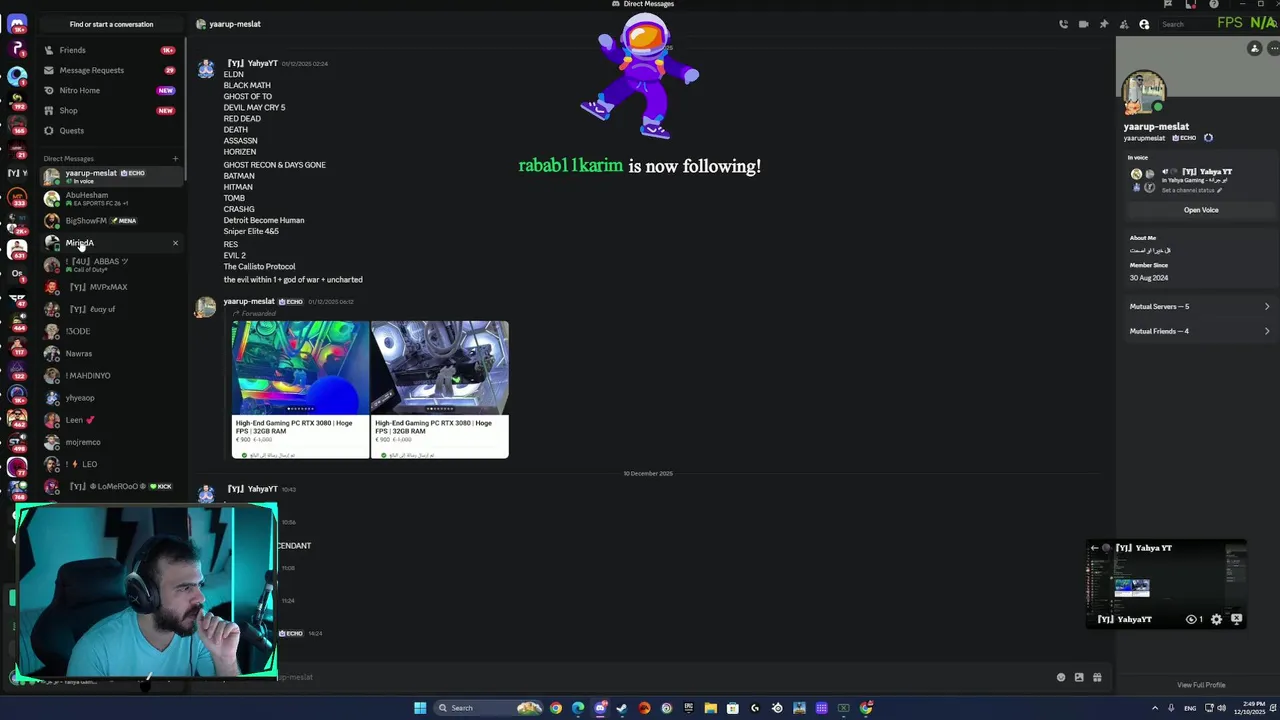Image resolution: width=1280 pixels, height=720 pixels.
Task: Expand Mutual Friends — 4
Action: (1200, 331)
